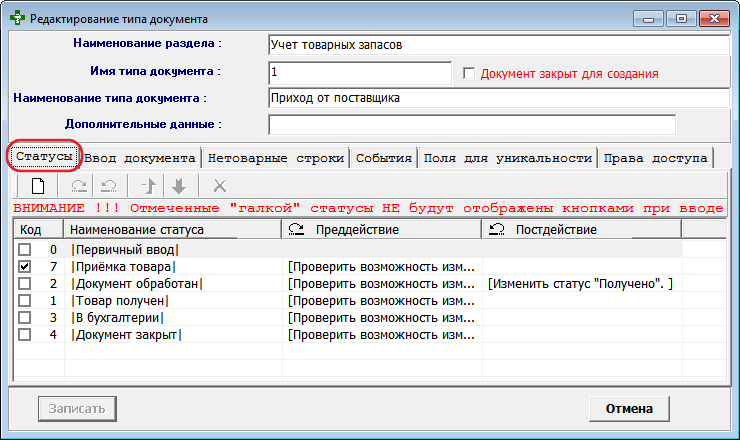This screenshot has width=740, height=440.
Task: Close the document type editor window
Action: pos(715,19)
